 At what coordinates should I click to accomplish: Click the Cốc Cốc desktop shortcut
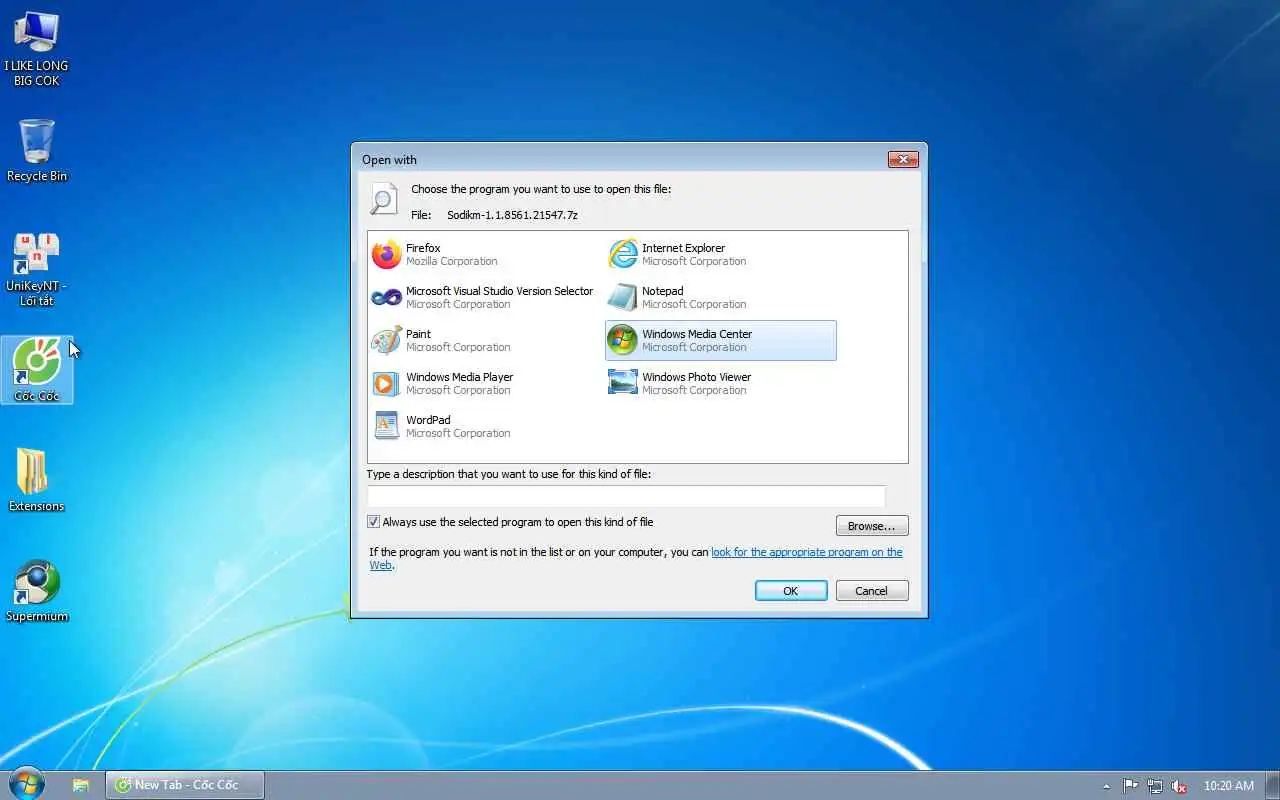36,370
